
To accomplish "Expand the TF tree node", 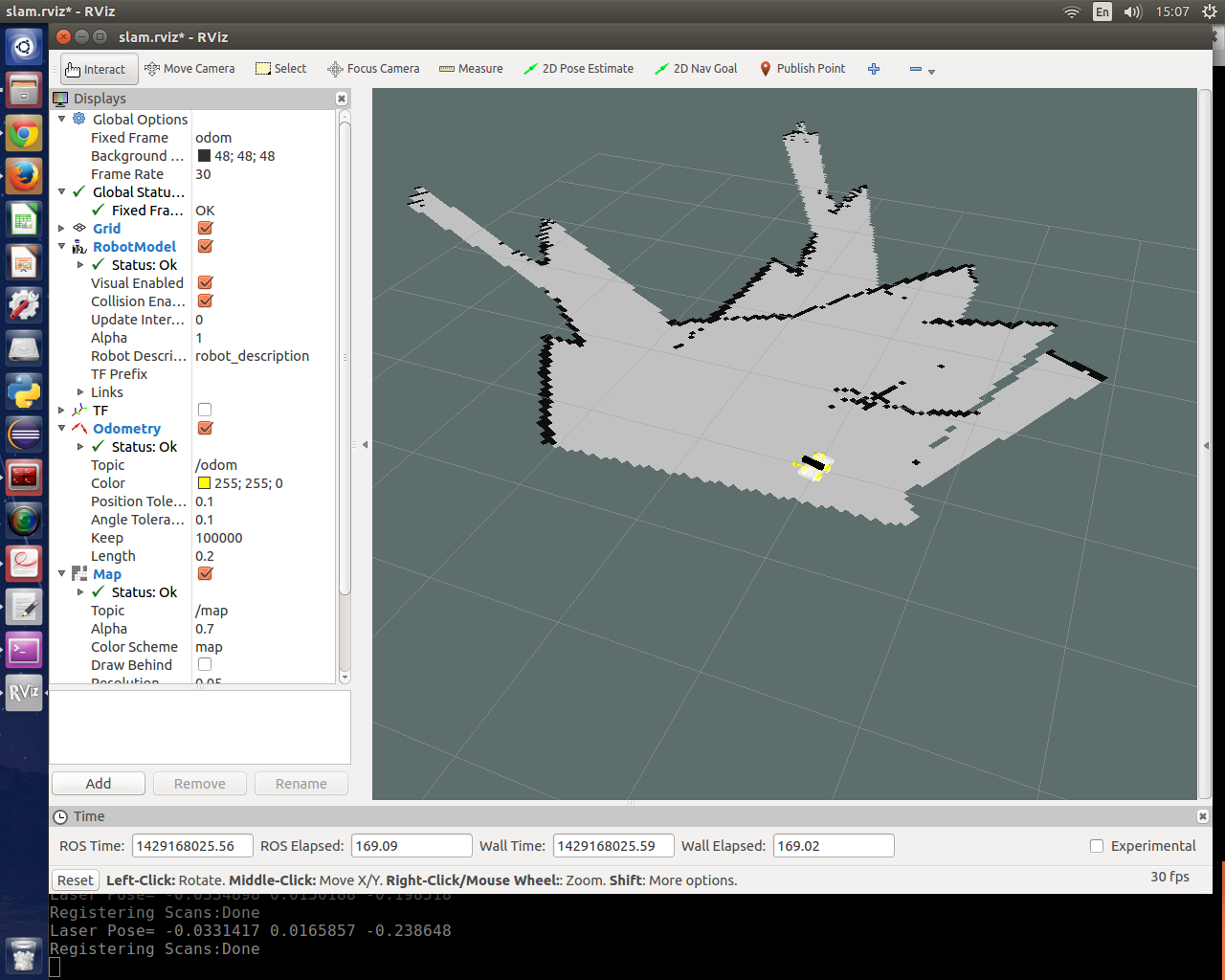I will (x=62, y=410).
